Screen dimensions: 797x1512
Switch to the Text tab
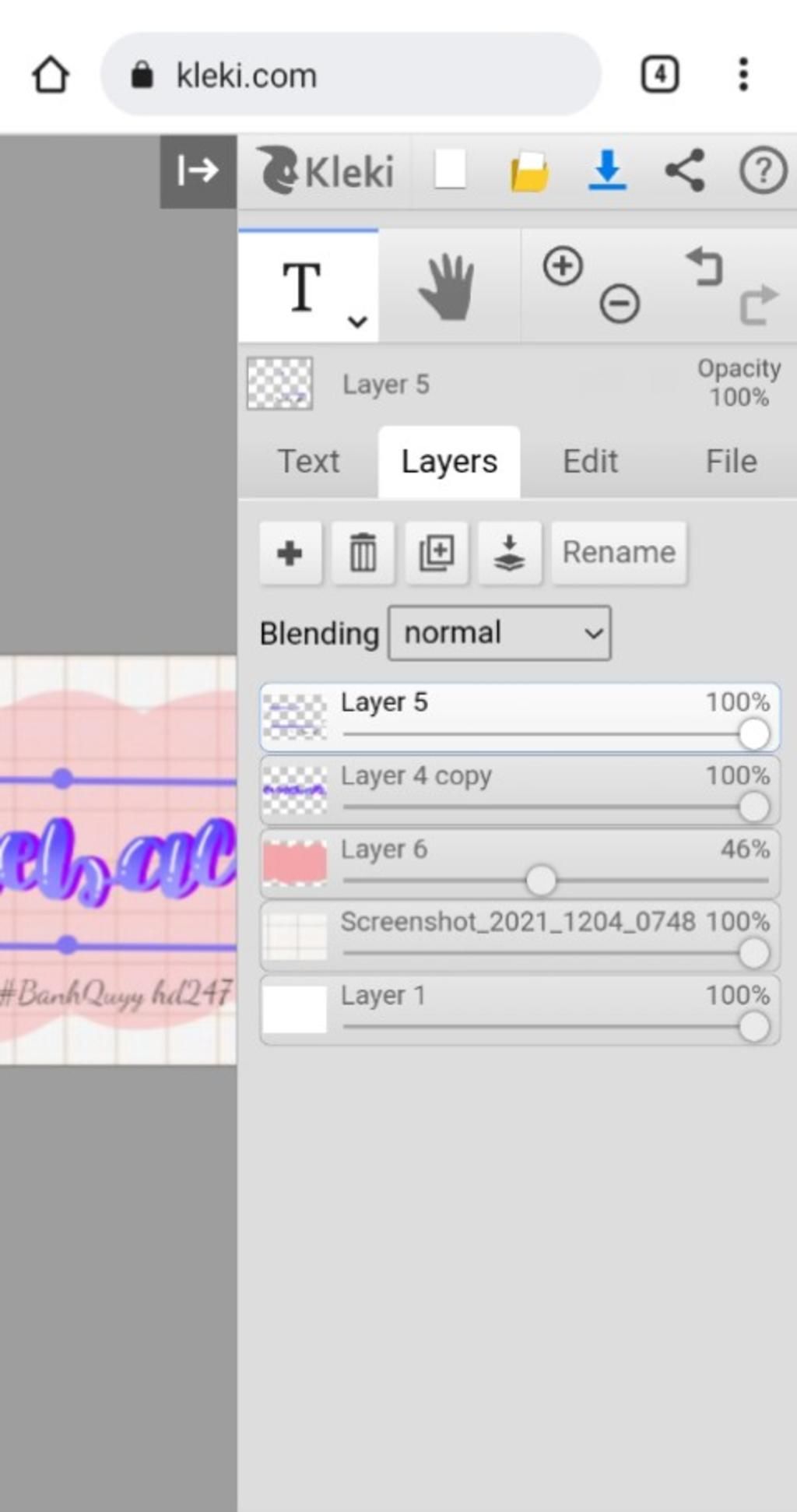(308, 462)
